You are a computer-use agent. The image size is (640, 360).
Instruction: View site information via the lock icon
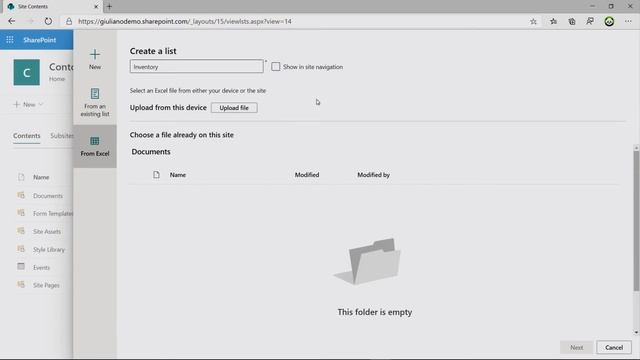(69, 21)
